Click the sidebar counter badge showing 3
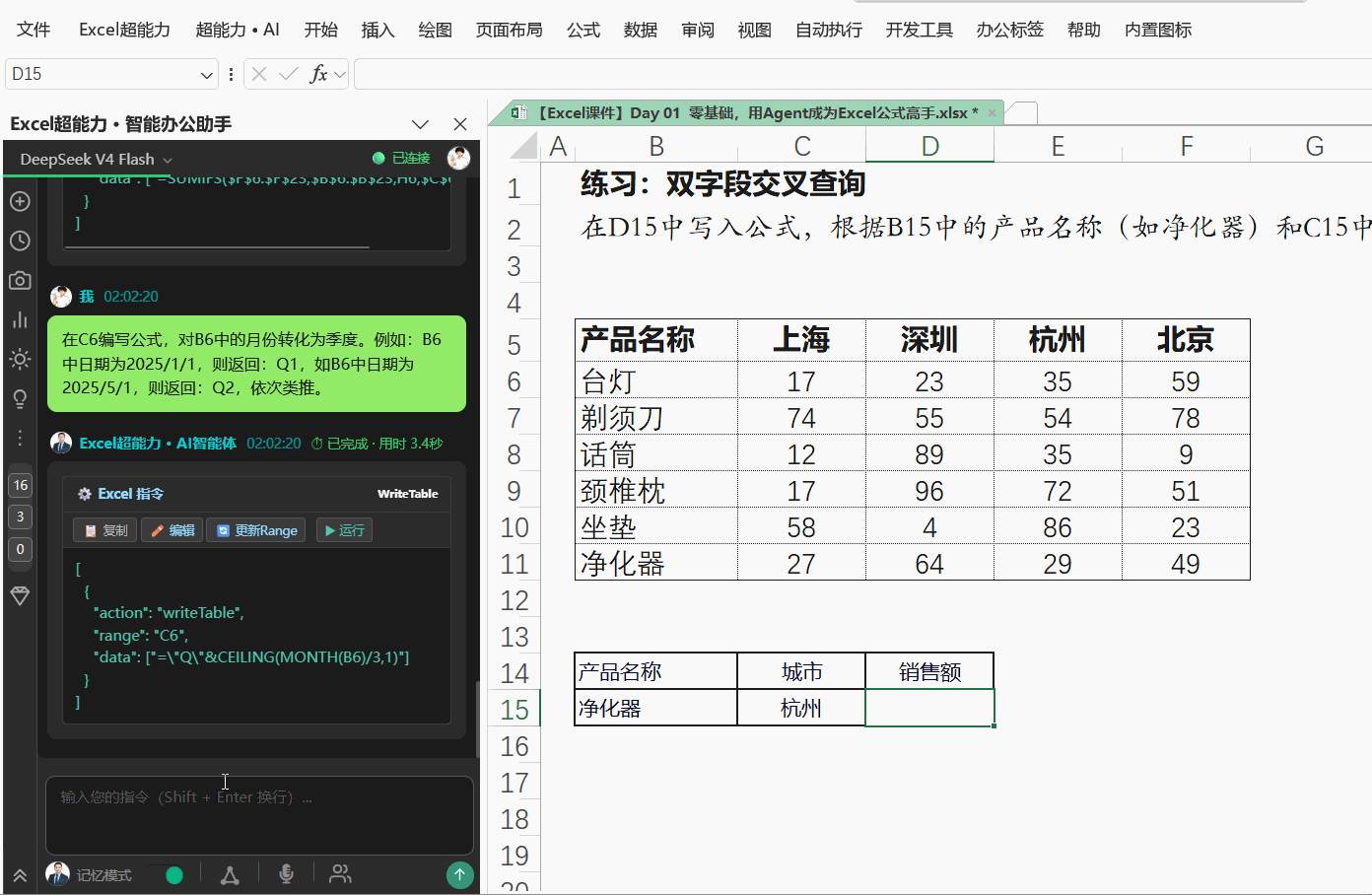The image size is (1372, 895). tap(21, 516)
